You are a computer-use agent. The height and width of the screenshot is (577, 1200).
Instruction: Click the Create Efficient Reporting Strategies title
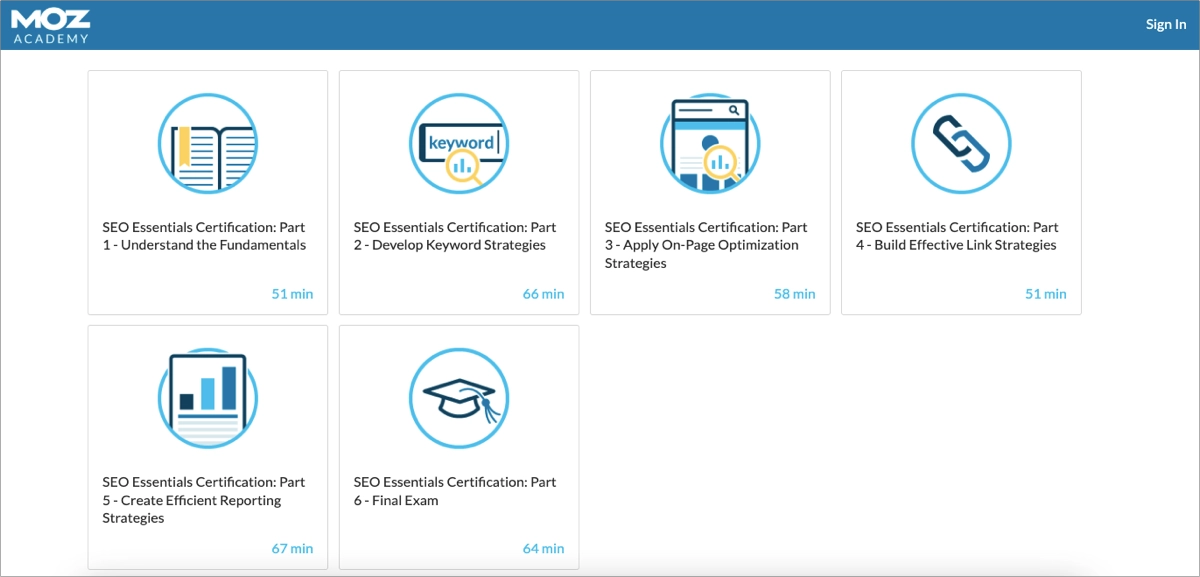pyautogui.click(x=203, y=499)
